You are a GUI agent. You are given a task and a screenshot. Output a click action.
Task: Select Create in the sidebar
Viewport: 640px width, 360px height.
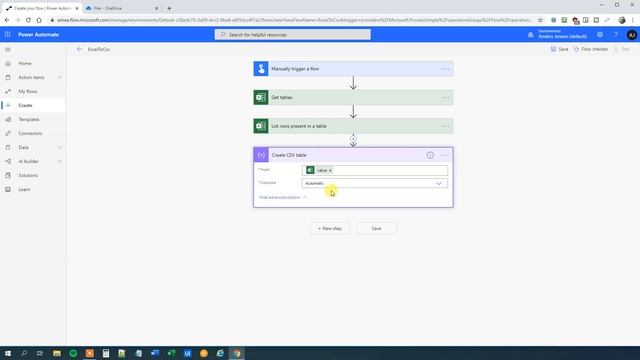click(x=25, y=105)
